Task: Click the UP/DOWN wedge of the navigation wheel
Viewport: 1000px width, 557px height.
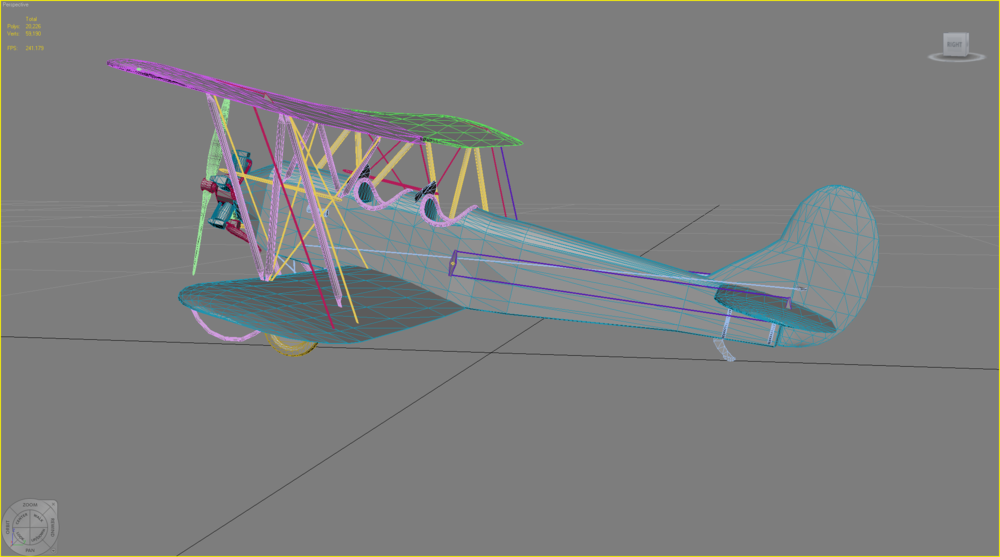Action: tap(38, 535)
